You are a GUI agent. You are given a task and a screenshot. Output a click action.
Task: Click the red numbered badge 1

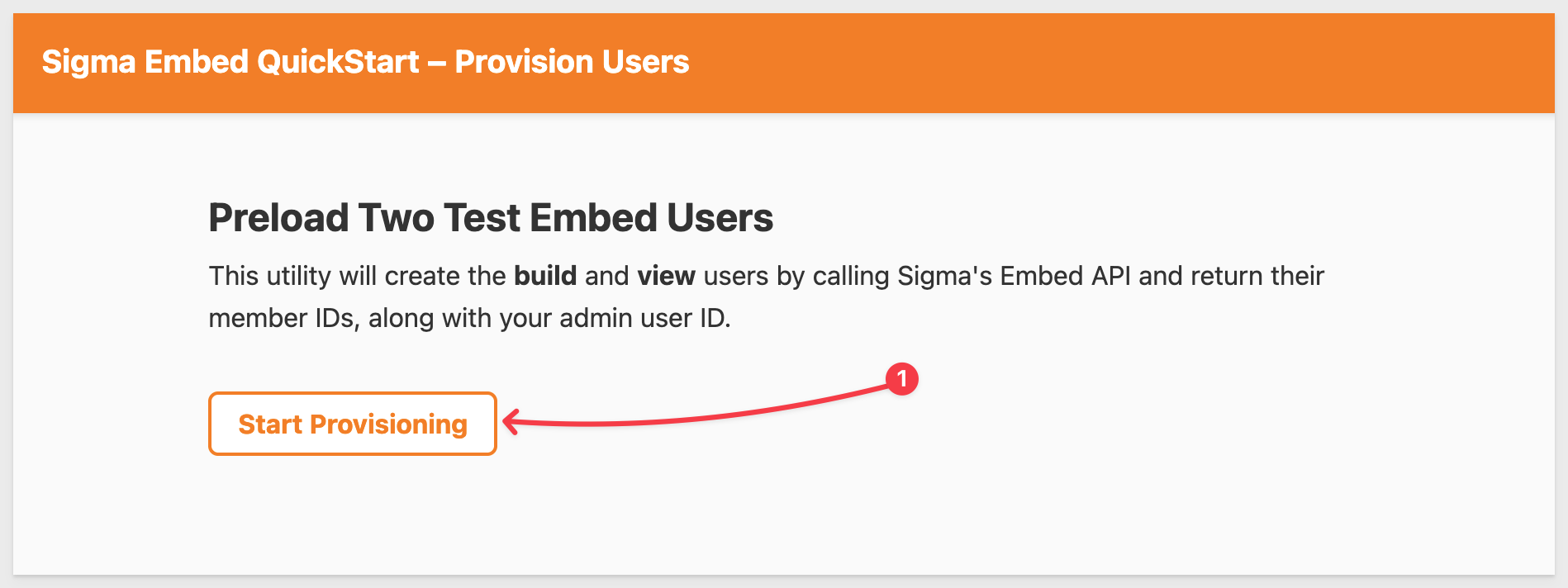pyautogui.click(x=901, y=379)
